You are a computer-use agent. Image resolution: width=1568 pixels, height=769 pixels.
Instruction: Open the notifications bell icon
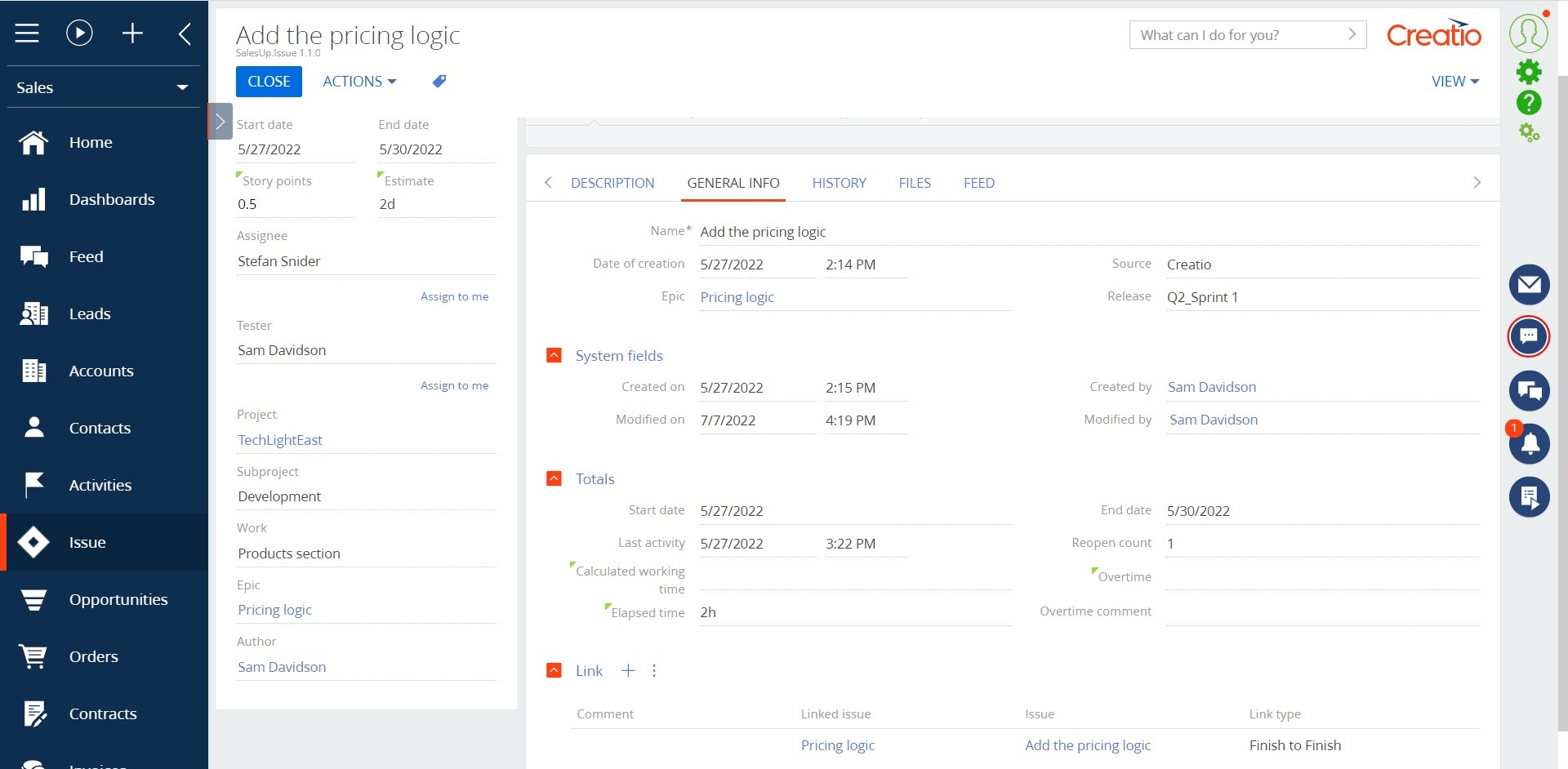pyautogui.click(x=1529, y=443)
